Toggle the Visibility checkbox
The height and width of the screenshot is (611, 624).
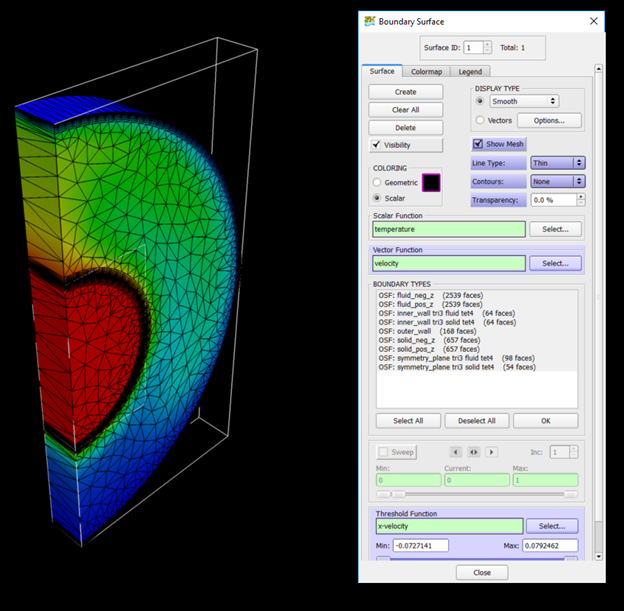tap(376, 145)
